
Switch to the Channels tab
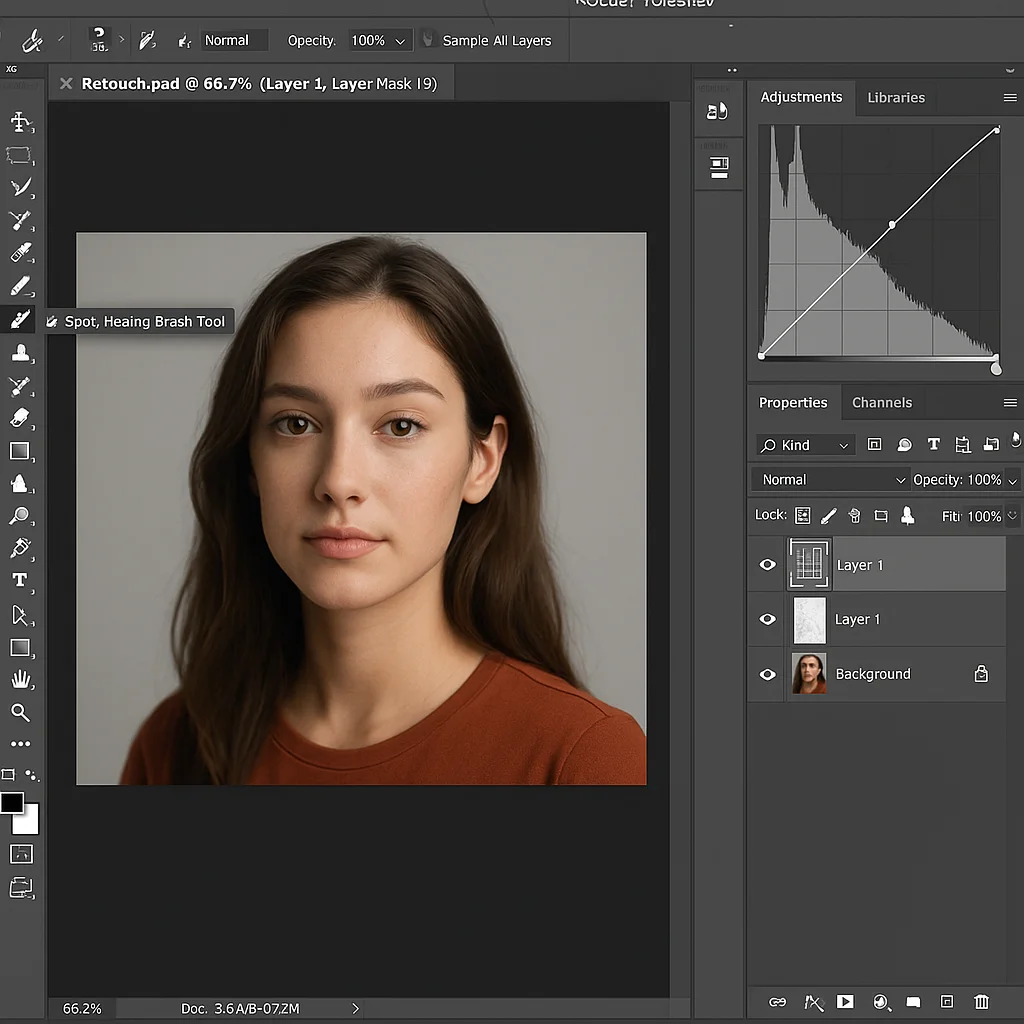click(x=881, y=403)
